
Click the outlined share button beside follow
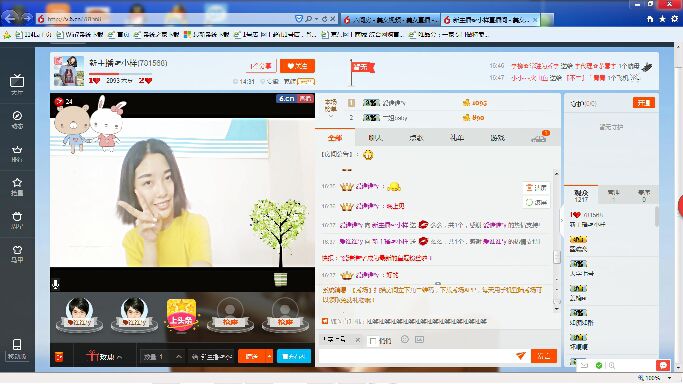coord(261,66)
